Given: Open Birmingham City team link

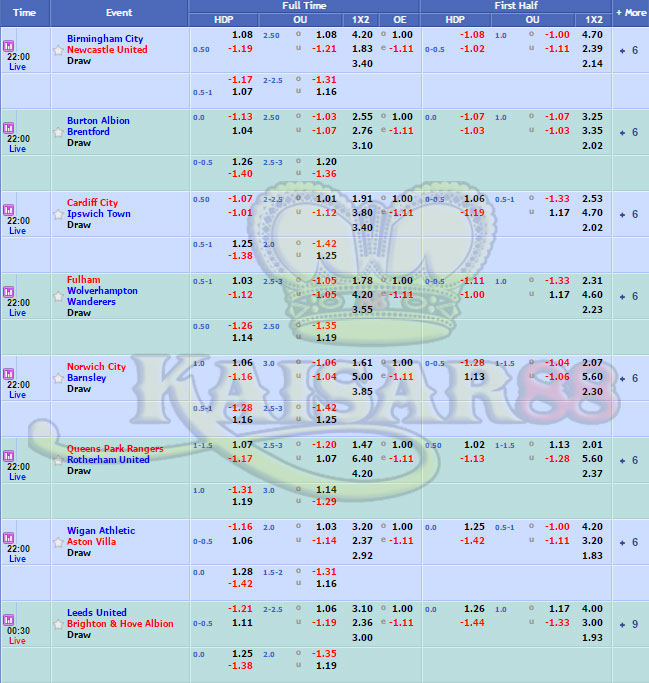Looking at the screenshot, I should [105, 38].
